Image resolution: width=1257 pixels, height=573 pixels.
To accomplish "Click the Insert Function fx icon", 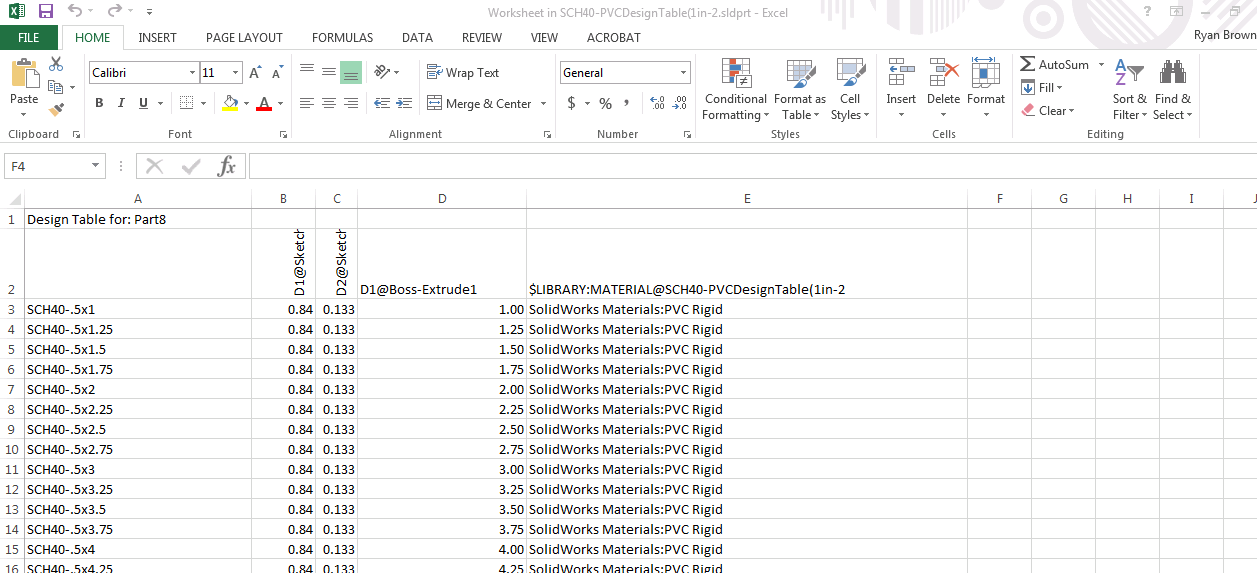I will [227, 166].
